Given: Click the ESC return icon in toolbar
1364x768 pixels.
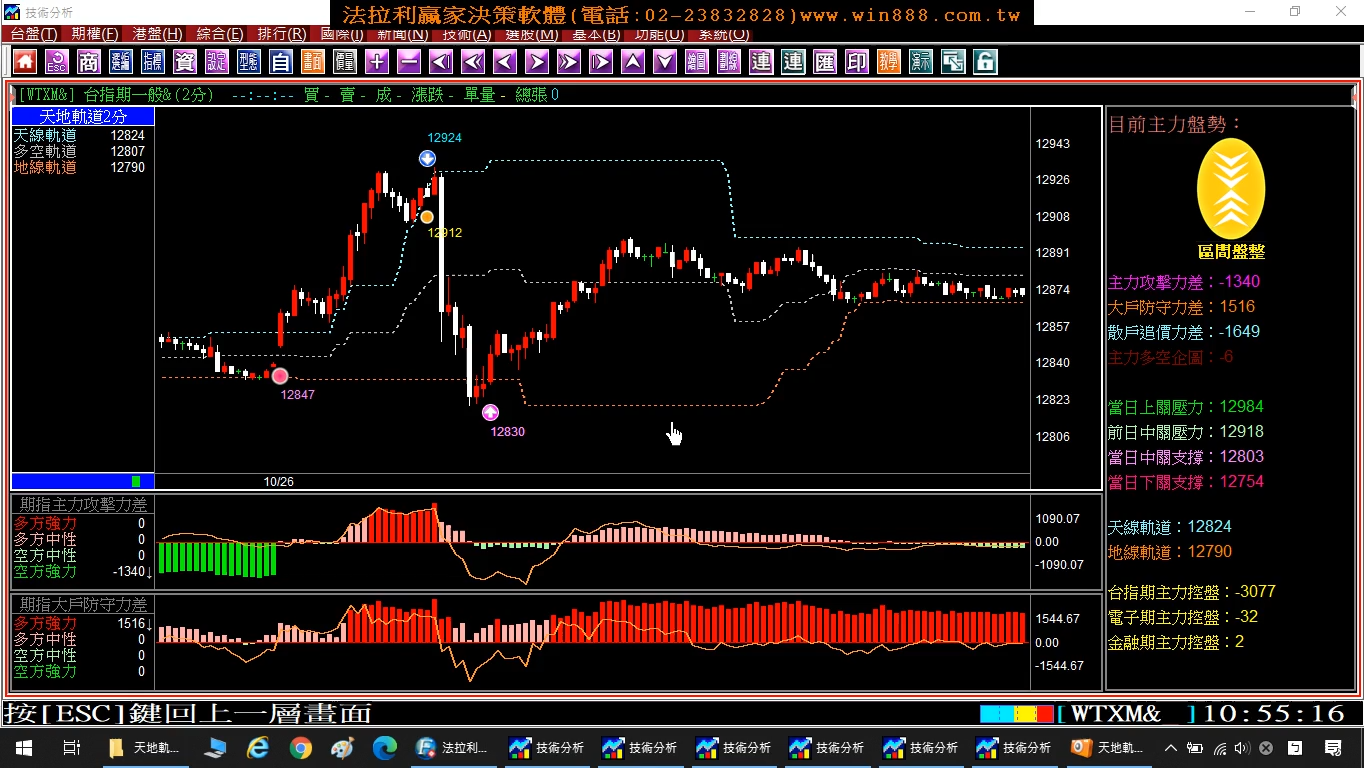Looking at the screenshot, I should tap(57, 62).
